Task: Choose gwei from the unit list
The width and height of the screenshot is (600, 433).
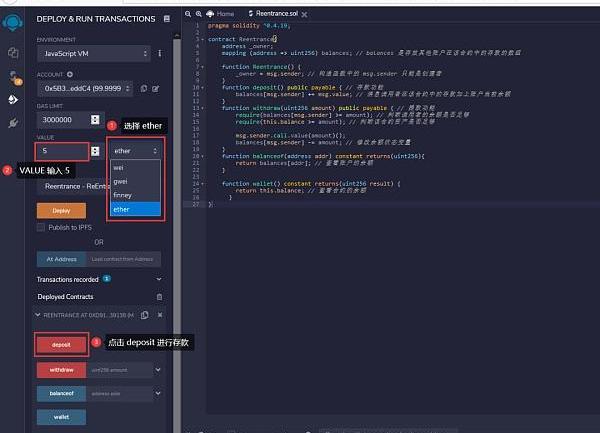Action: [x=120, y=183]
